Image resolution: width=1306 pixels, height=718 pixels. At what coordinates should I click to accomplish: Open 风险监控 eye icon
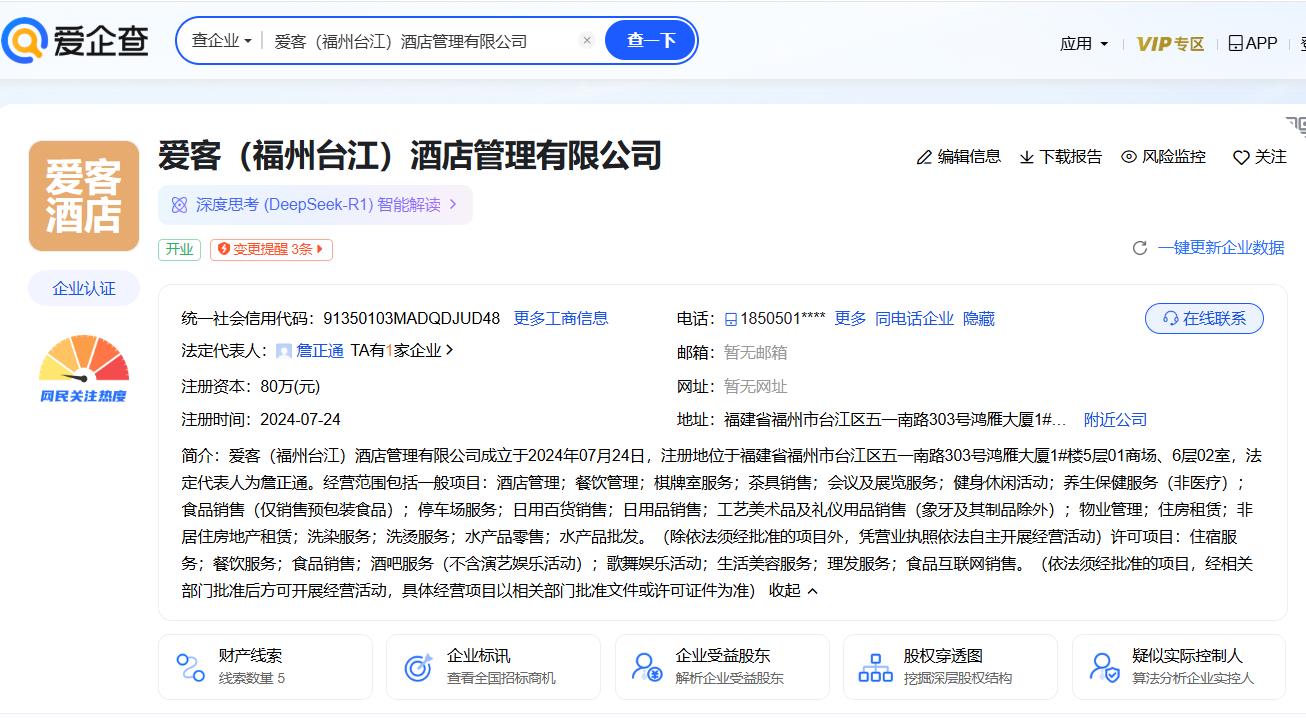click(1129, 157)
